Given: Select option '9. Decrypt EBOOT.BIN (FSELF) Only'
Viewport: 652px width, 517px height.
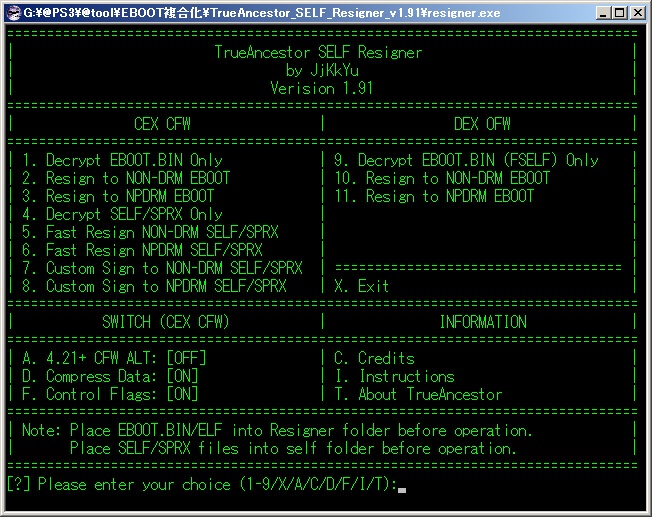Looking at the screenshot, I should coord(466,160).
